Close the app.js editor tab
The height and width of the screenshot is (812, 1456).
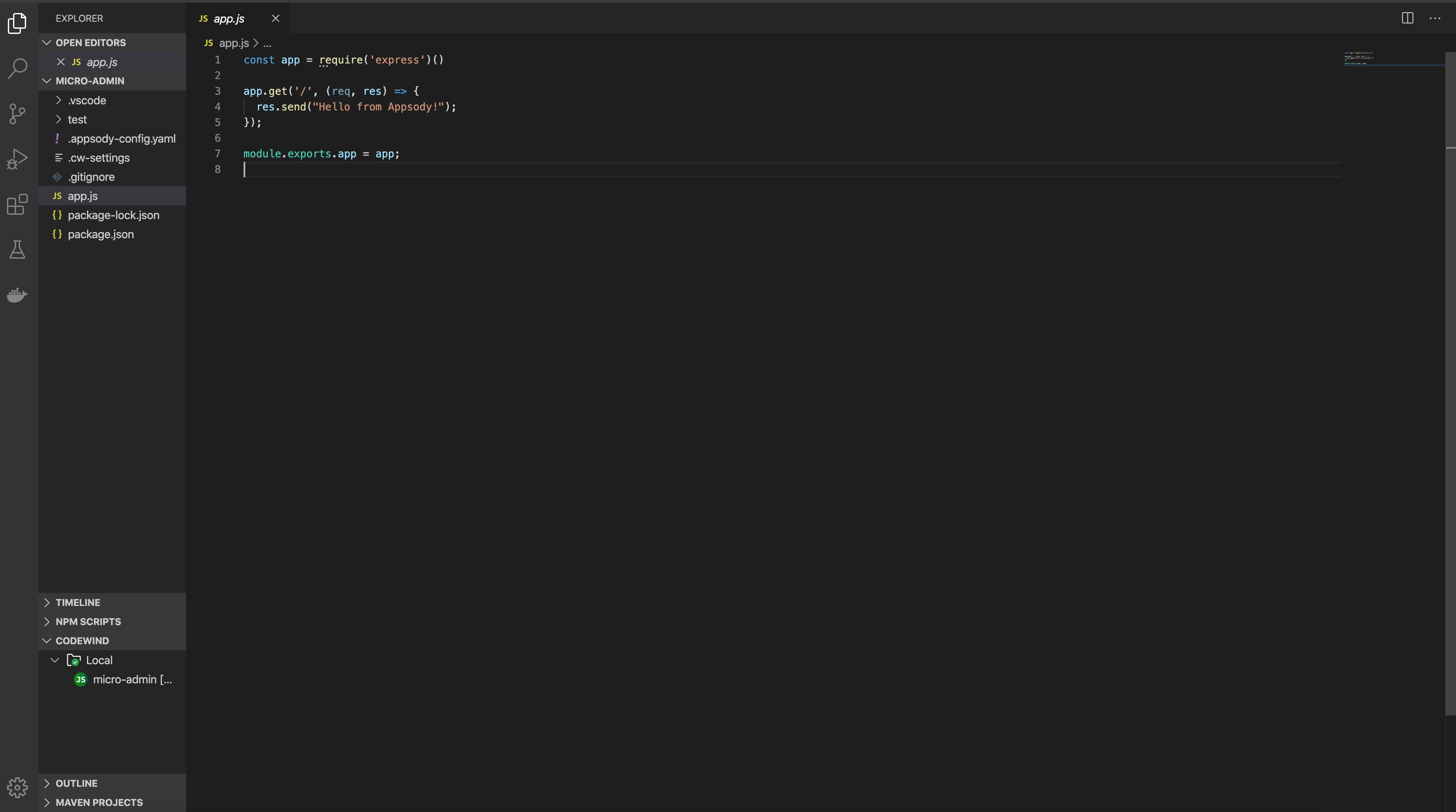click(275, 18)
